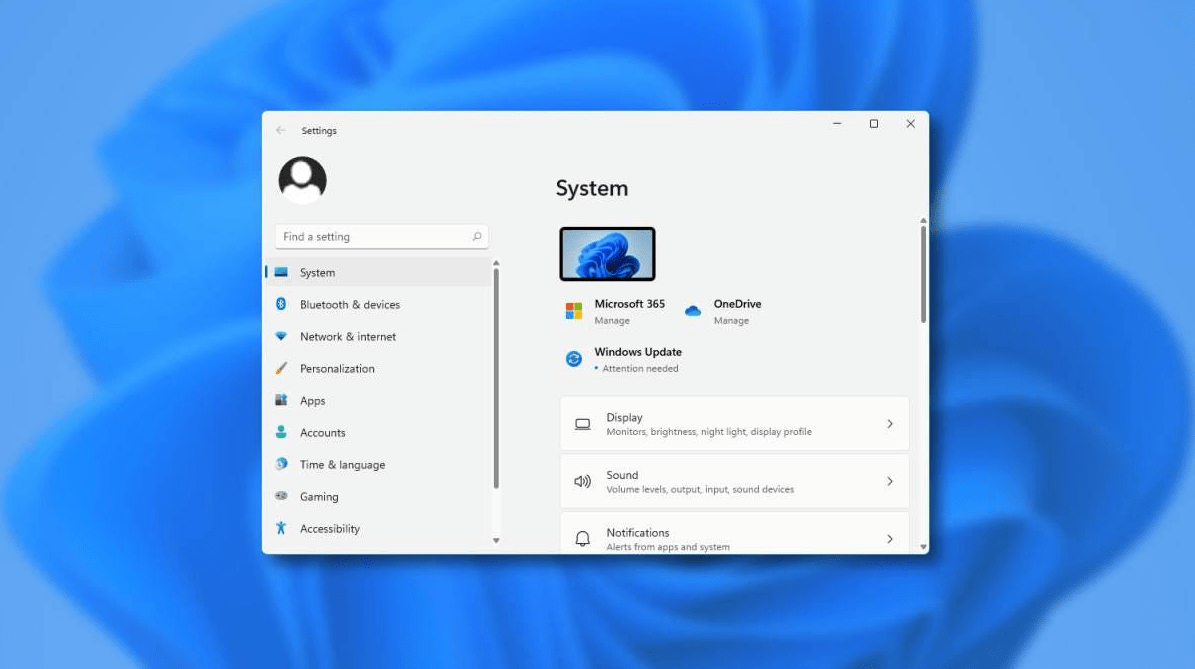This screenshot has height=669, width=1195.
Task: Close the Settings window
Action: point(911,123)
